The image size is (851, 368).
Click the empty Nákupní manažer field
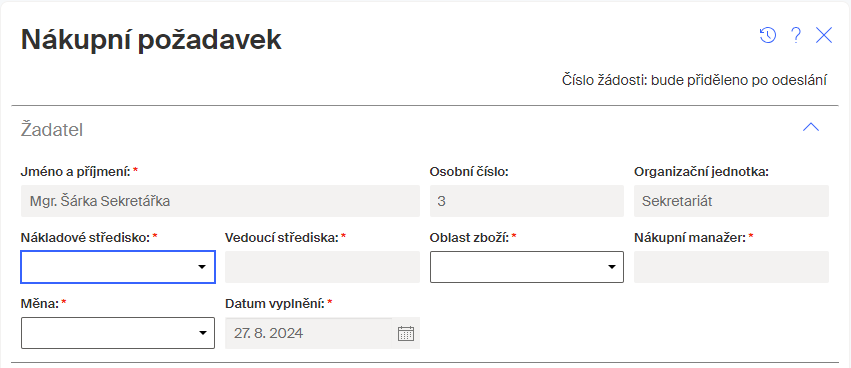point(731,267)
